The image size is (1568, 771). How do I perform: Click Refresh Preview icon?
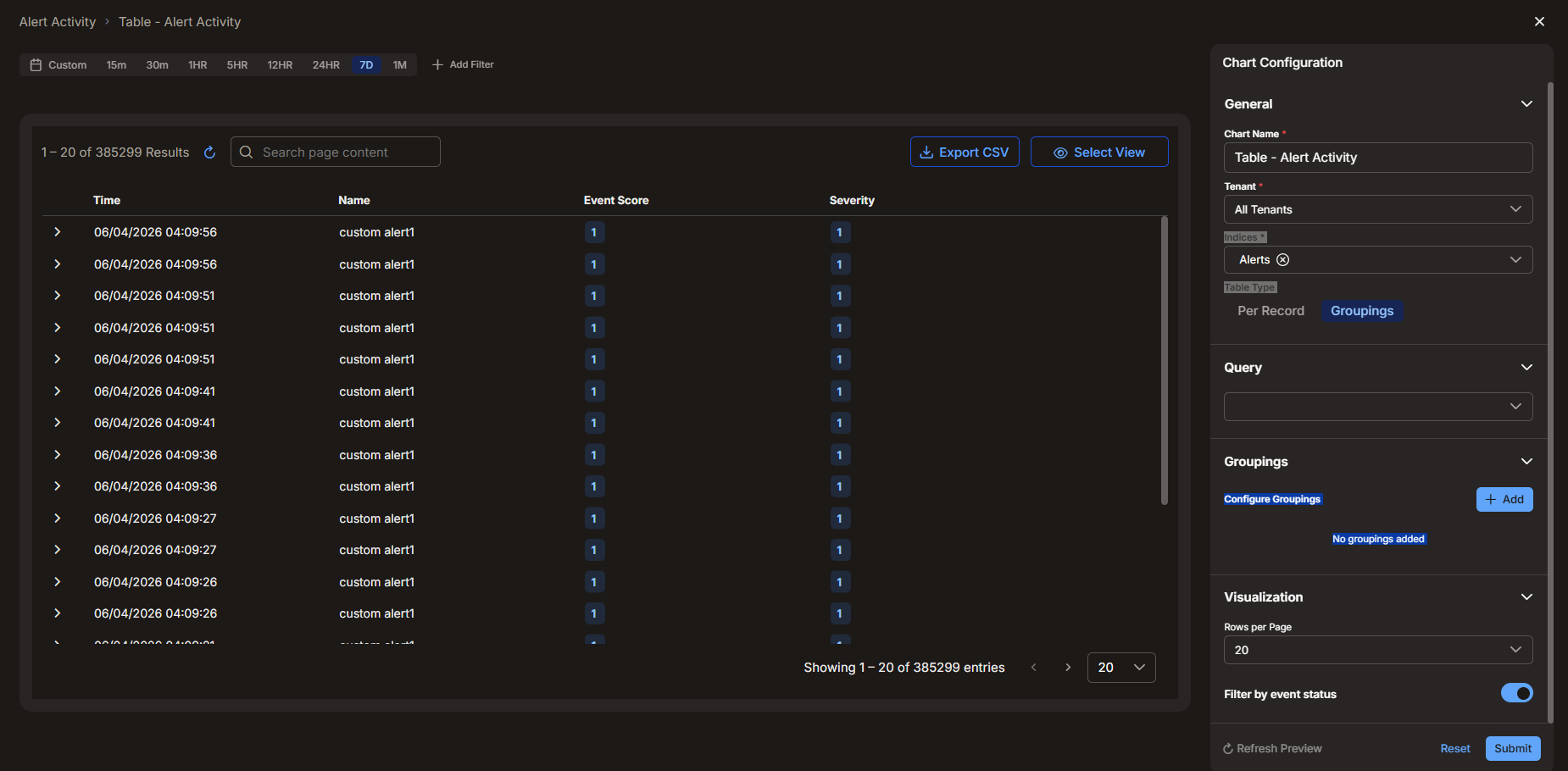click(x=1228, y=749)
